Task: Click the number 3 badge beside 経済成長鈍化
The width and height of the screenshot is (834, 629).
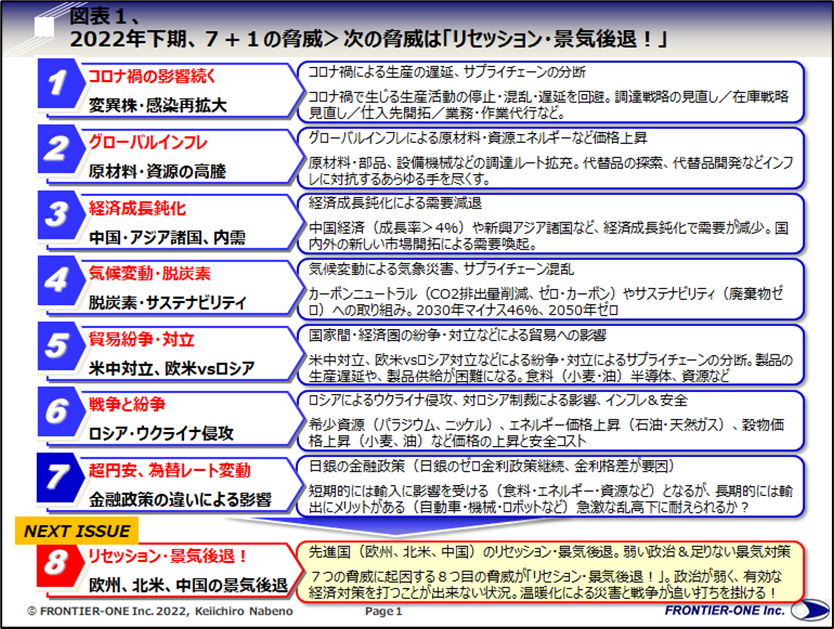Action: click(x=58, y=213)
